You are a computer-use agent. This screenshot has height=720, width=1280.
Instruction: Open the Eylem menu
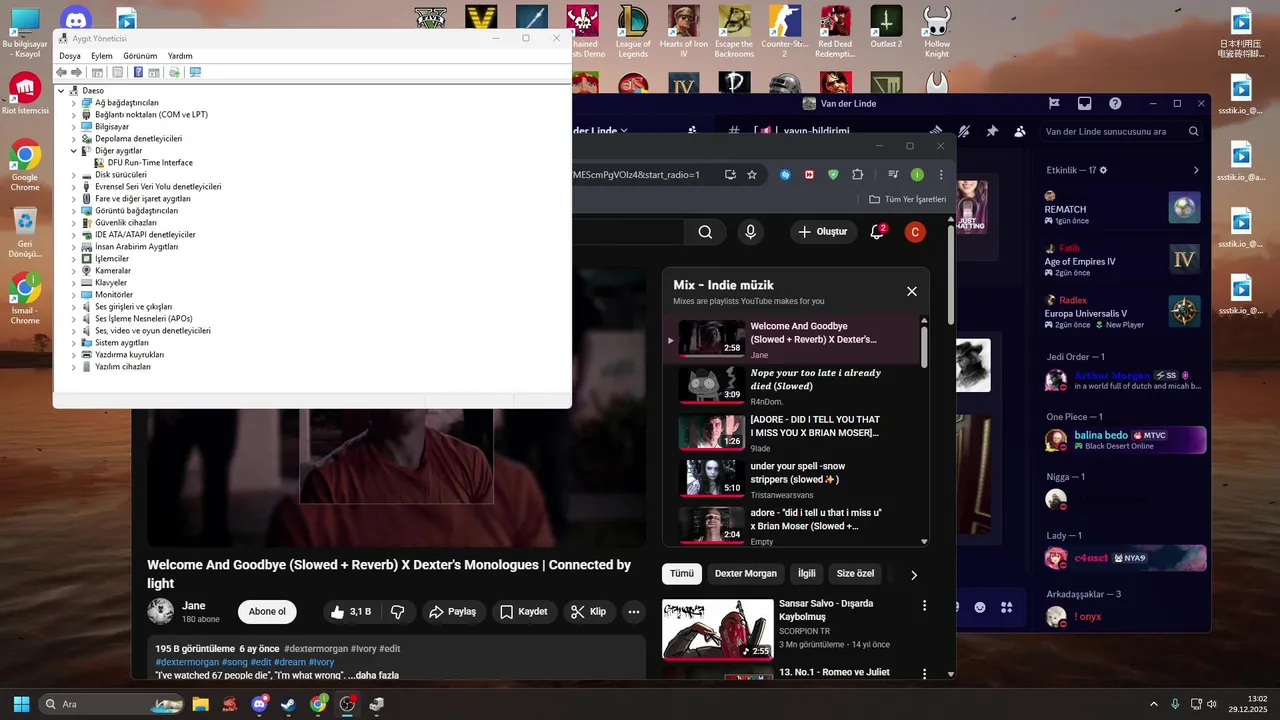tap(102, 56)
